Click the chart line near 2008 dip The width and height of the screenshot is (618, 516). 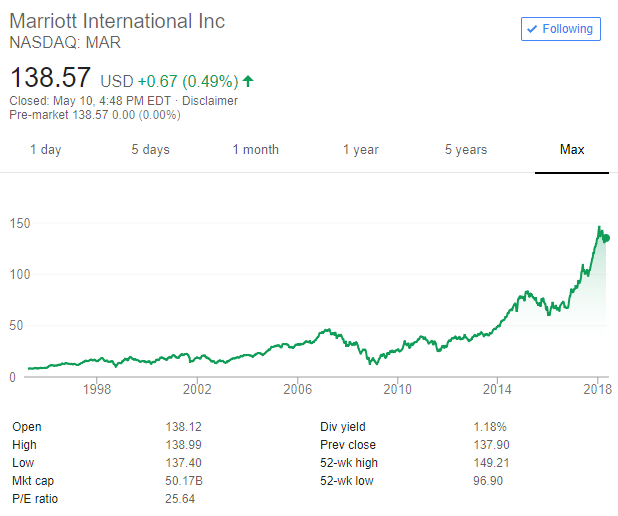(x=371, y=361)
